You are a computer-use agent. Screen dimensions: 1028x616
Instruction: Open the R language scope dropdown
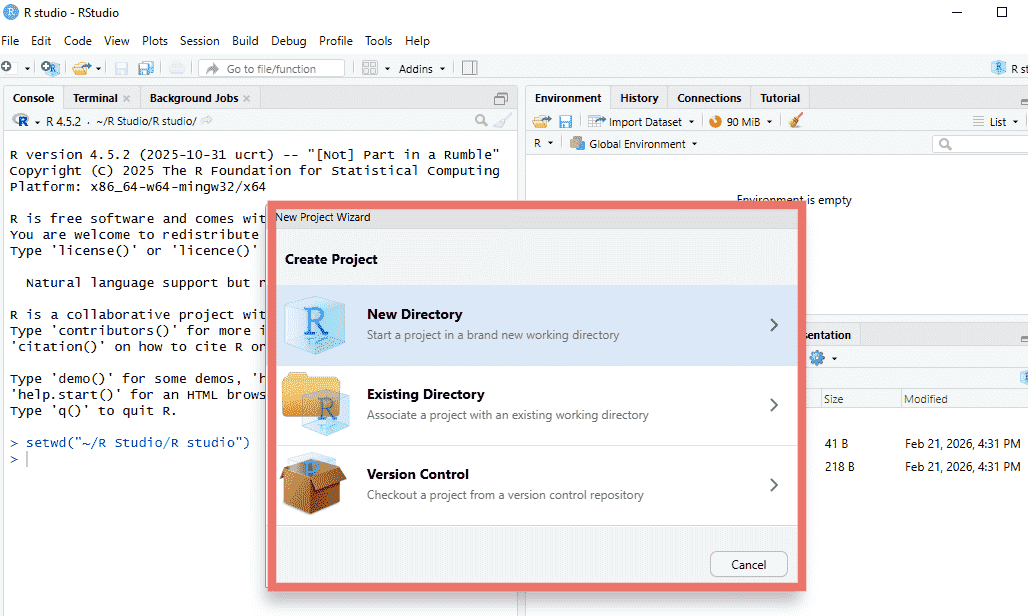coord(544,143)
